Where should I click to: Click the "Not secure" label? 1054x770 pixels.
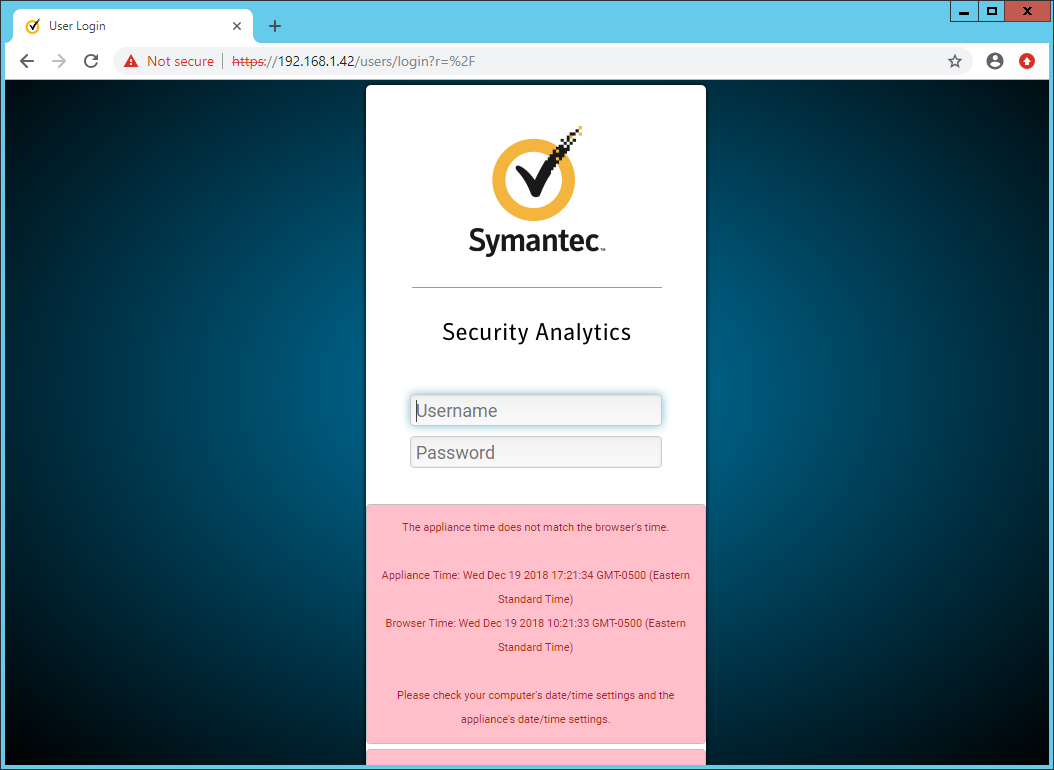180,61
